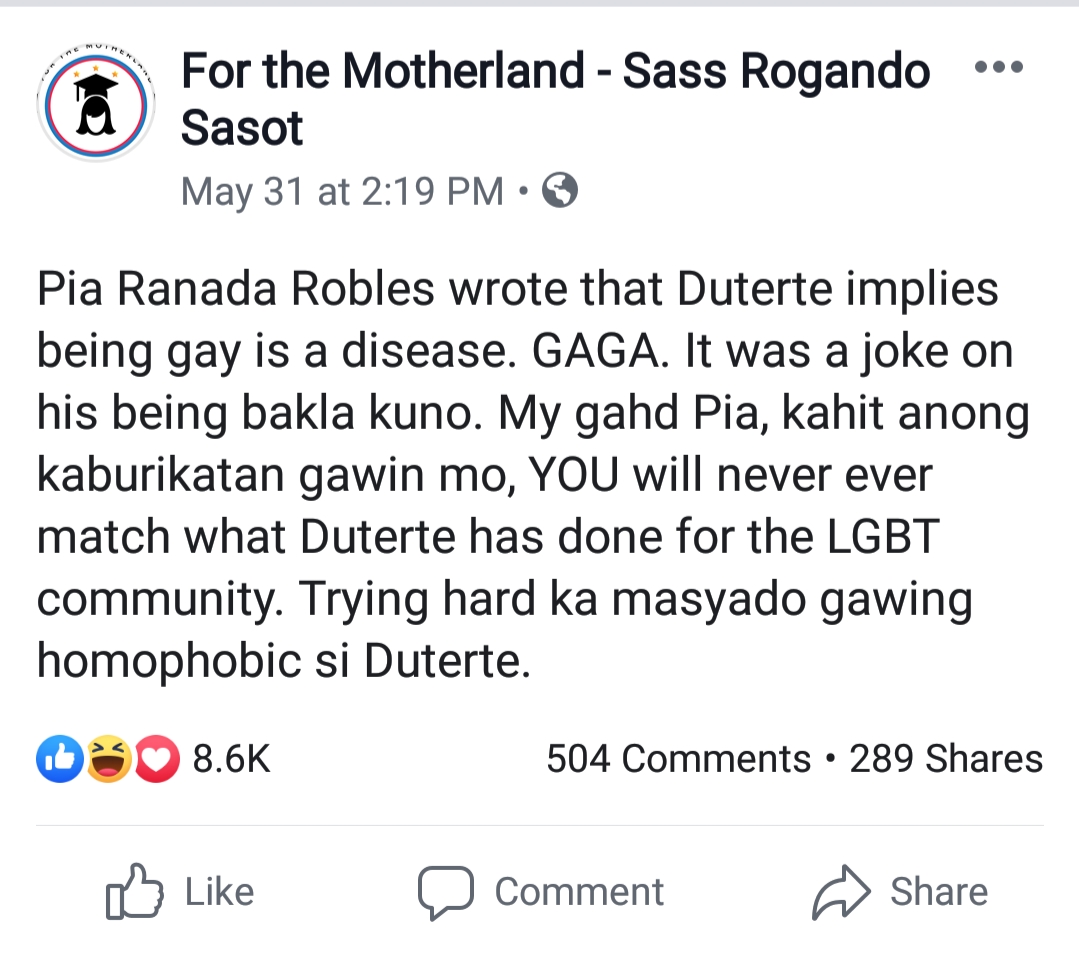Viewport: 1079px width, 955px height.
Task: Click the post line containing 'LGBT'
Action: pyautogui.click(x=488, y=537)
